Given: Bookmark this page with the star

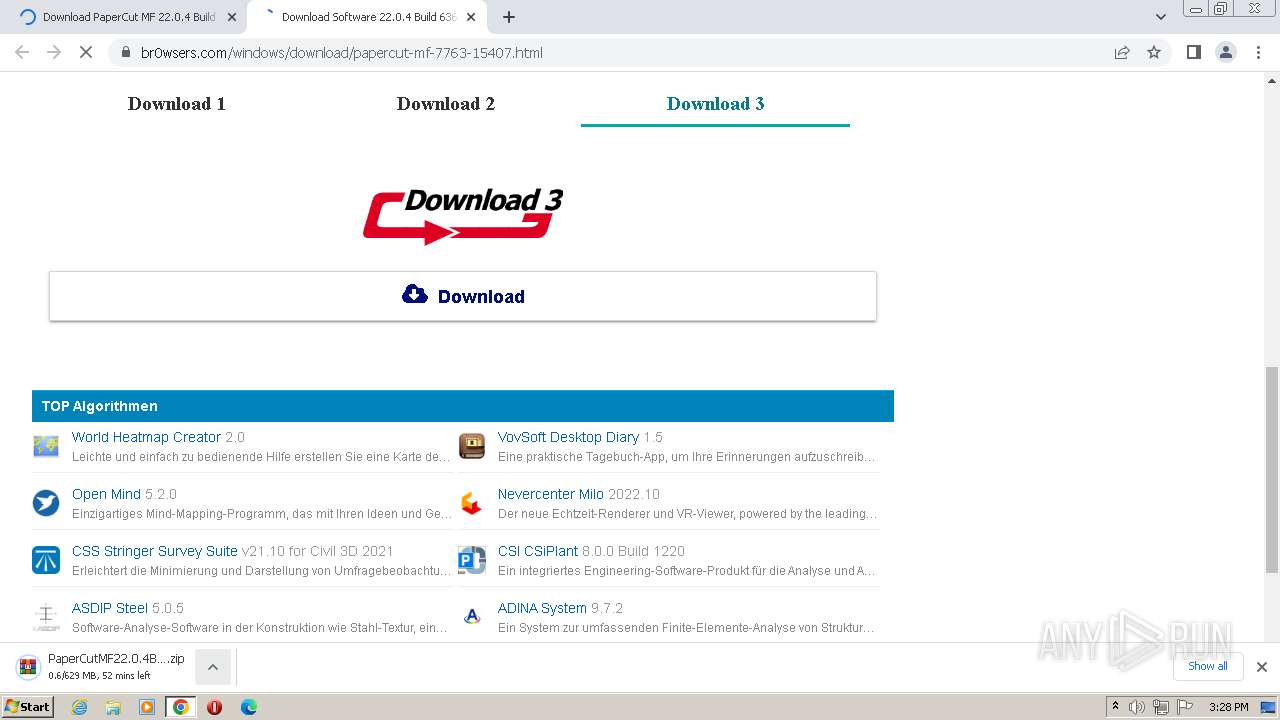Looking at the screenshot, I should click(x=1154, y=52).
